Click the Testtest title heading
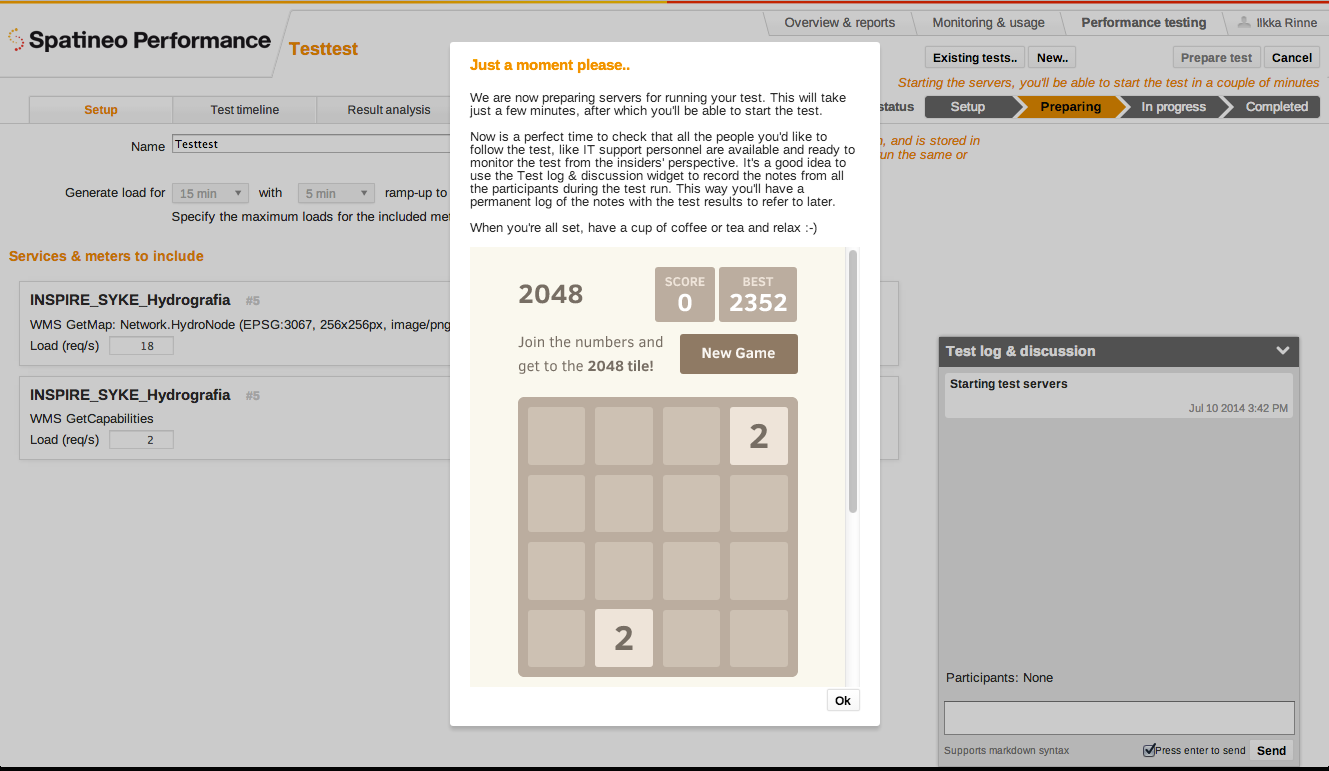 click(x=323, y=49)
